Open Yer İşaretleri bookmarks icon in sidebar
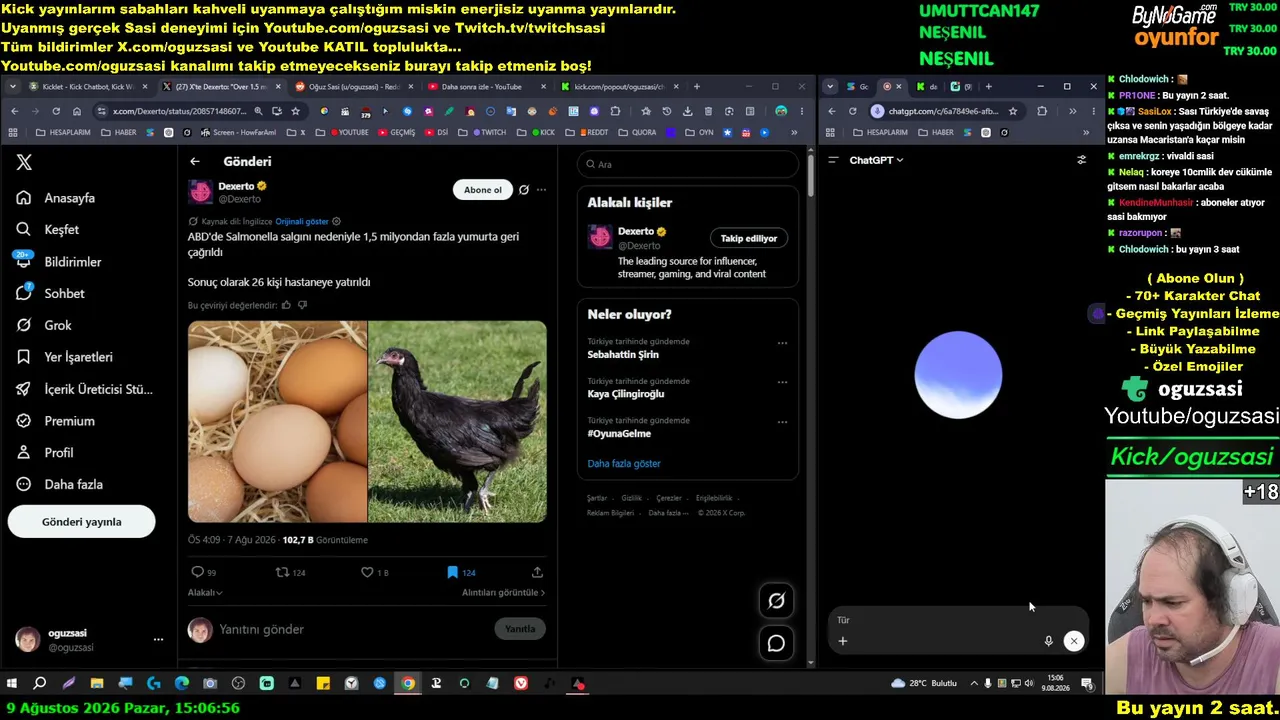 24,357
